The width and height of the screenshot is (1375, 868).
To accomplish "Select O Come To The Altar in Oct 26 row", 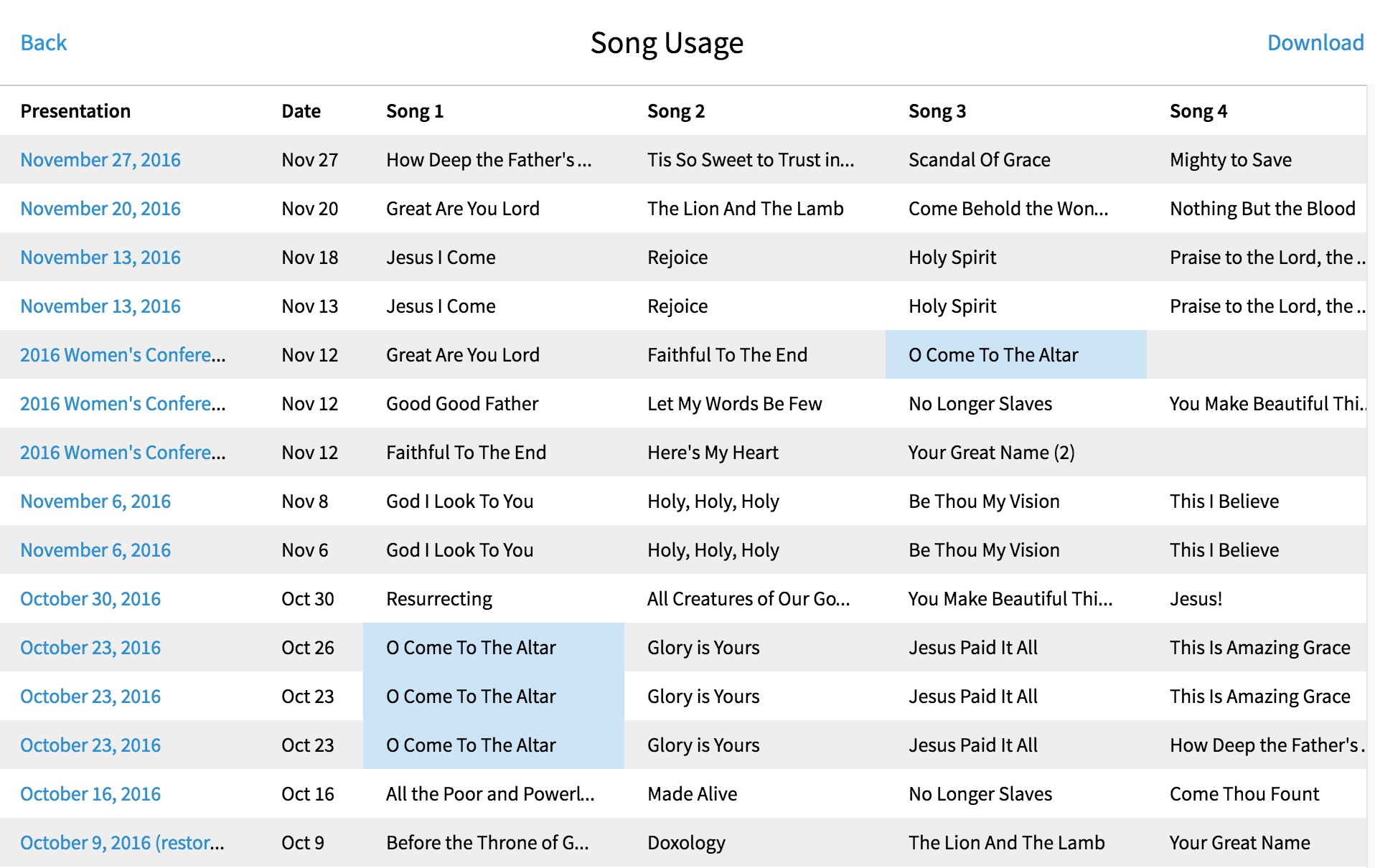I will coord(493,647).
